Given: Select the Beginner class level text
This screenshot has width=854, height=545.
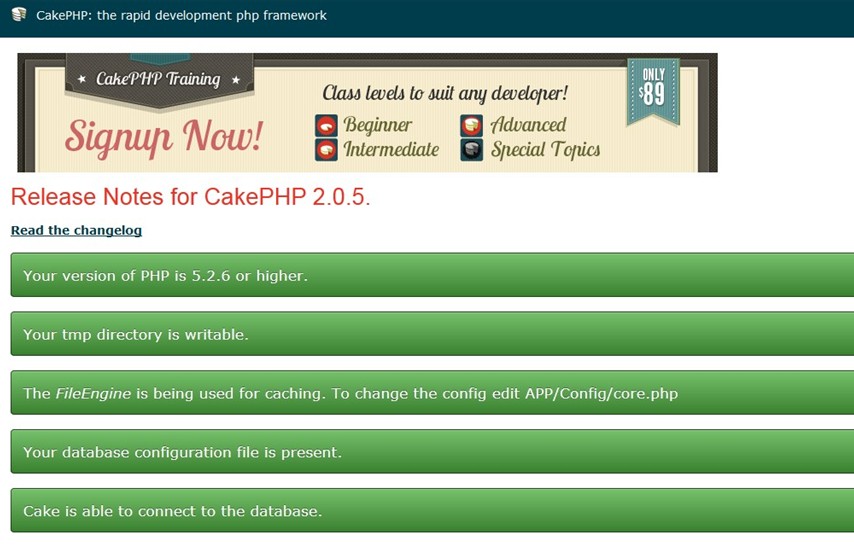Looking at the screenshot, I should coord(377,125).
